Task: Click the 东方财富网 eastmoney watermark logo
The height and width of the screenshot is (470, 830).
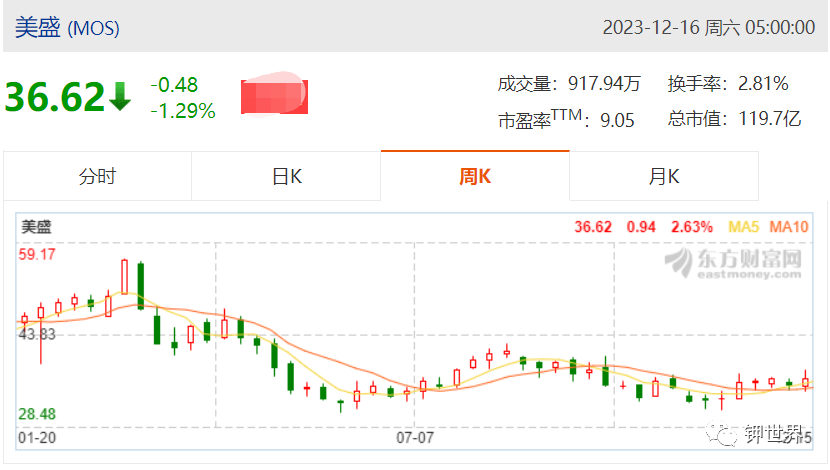Action: (733, 263)
